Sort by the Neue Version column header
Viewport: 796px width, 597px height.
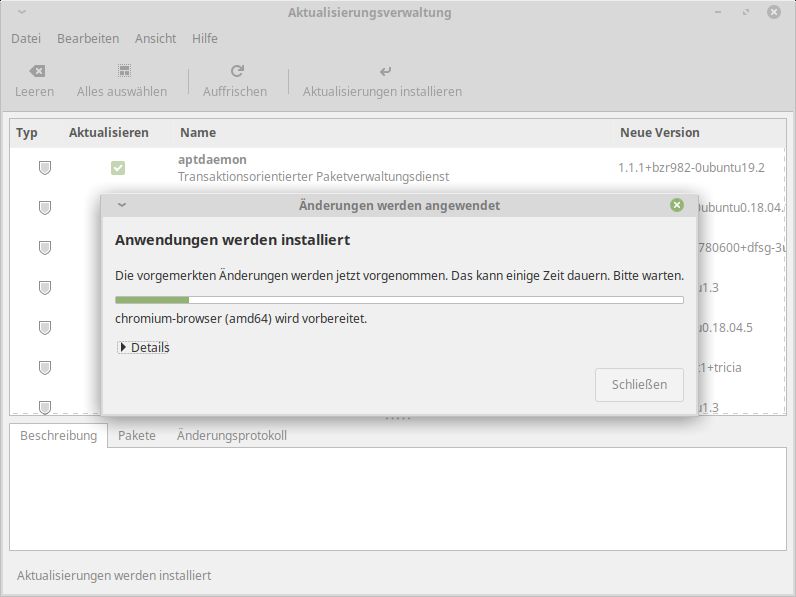660,132
